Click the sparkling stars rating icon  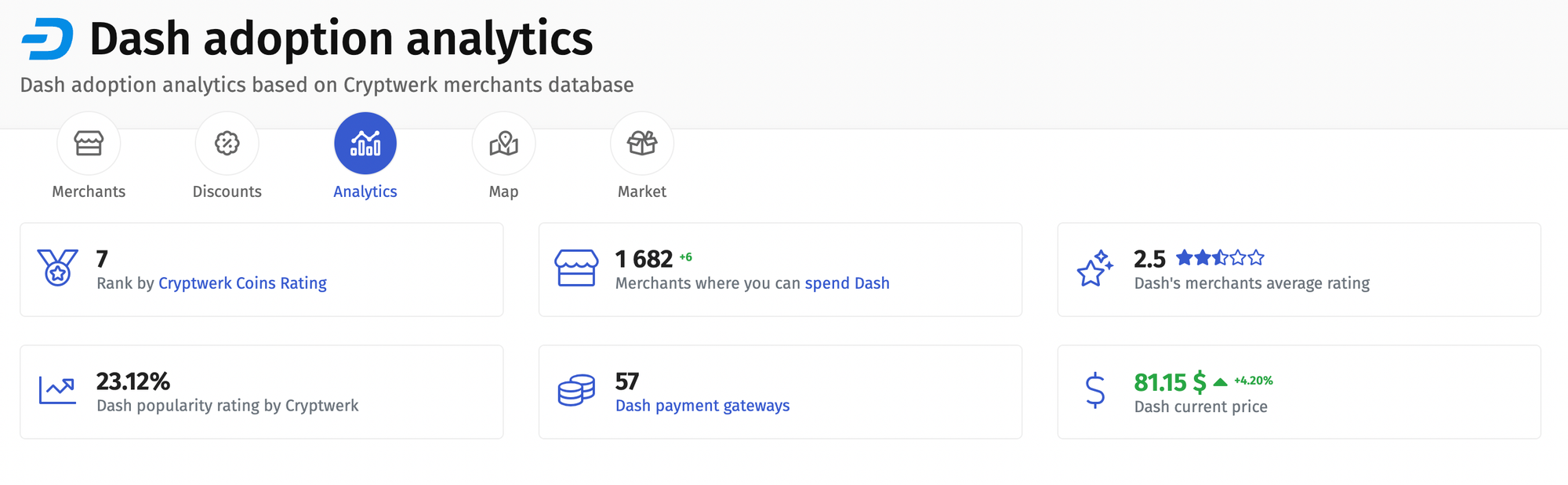pyautogui.click(x=1095, y=268)
